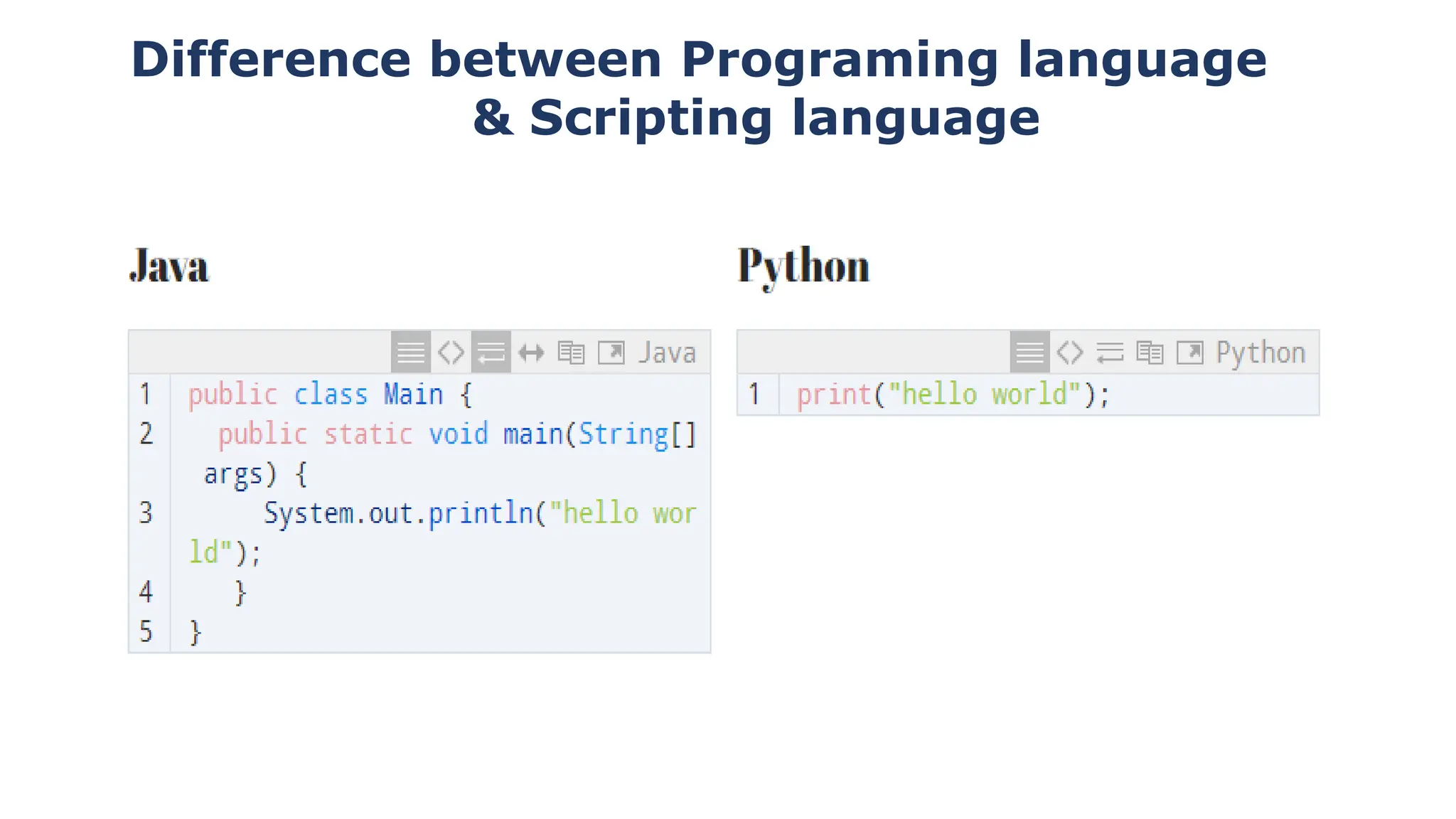The width and height of the screenshot is (1456, 819).
Task: Copy code from Python code box
Action: tap(1150, 352)
